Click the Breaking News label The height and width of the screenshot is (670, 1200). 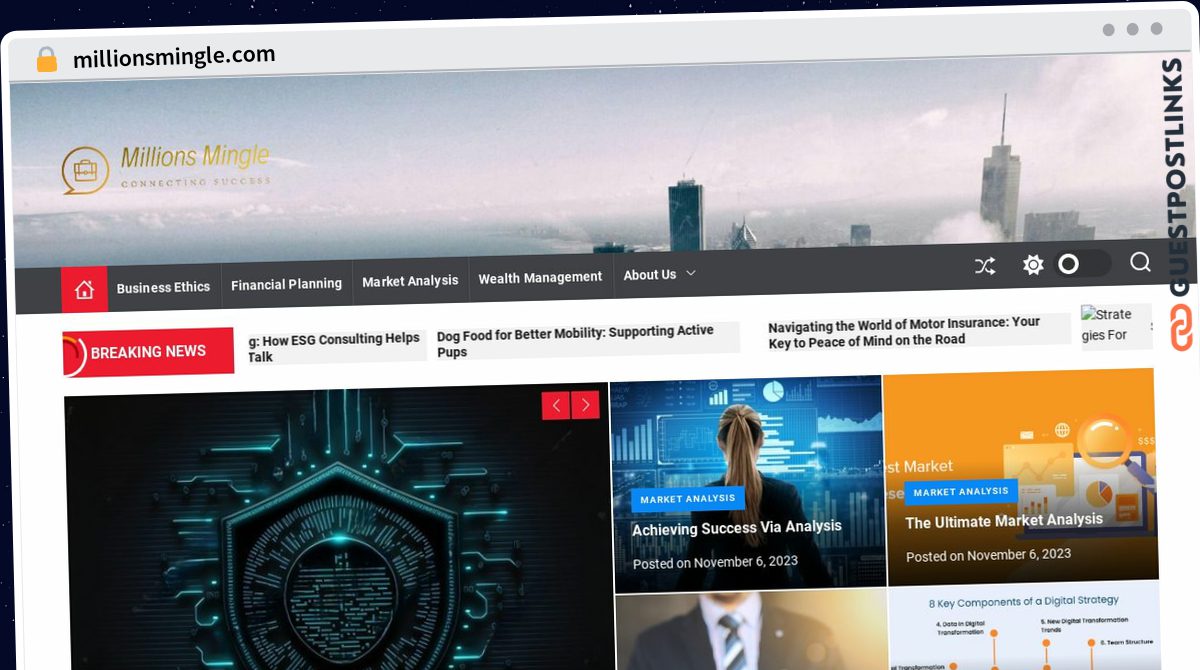pos(148,352)
